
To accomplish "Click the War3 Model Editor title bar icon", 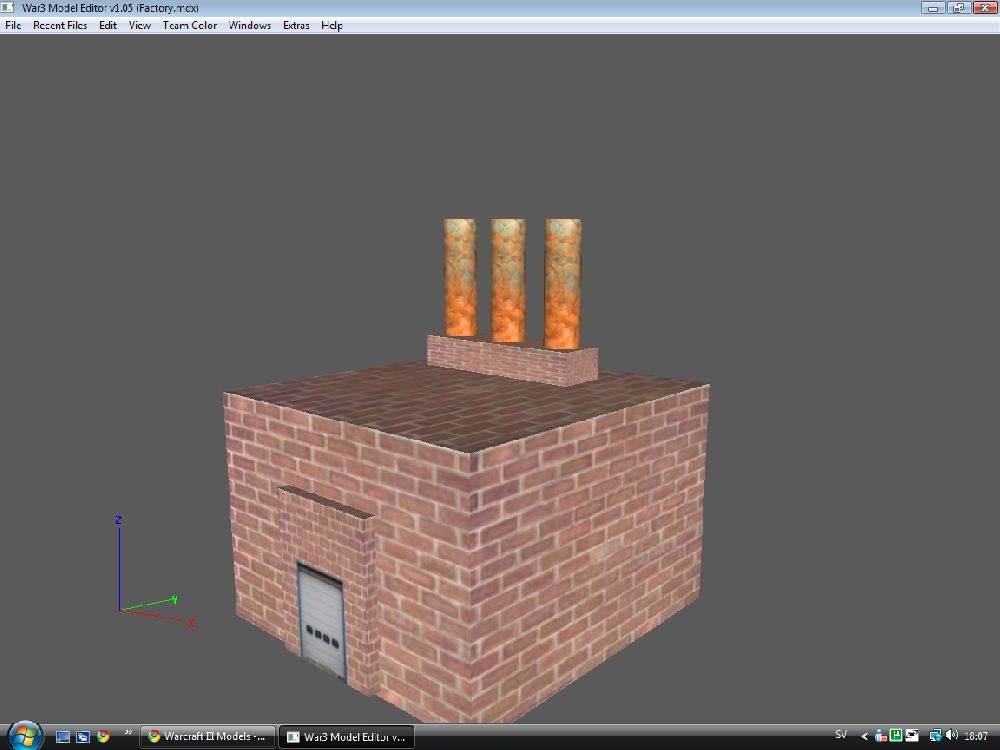I will coord(8,7).
